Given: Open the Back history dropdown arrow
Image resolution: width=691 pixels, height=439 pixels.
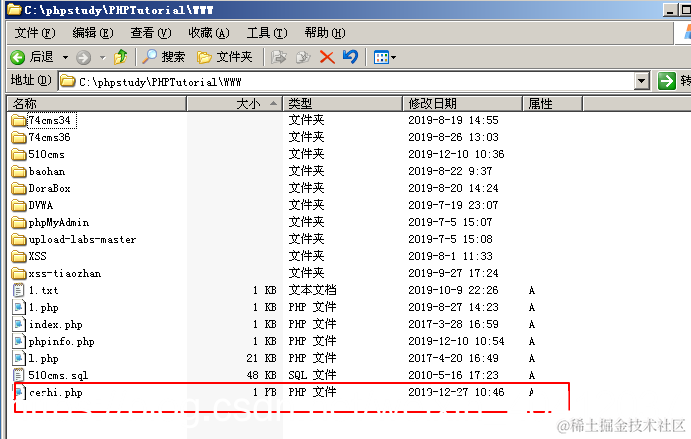Looking at the screenshot, I should [65, 57].
